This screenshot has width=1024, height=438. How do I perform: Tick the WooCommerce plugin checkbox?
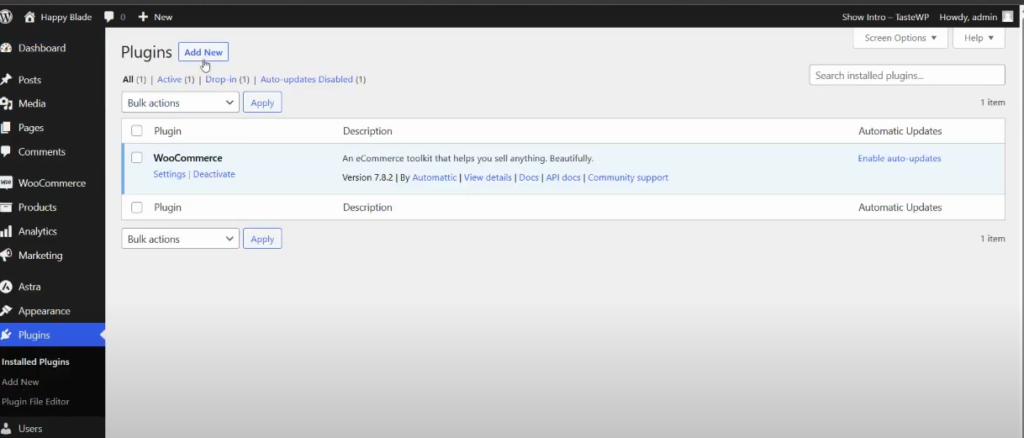point(137,158)
